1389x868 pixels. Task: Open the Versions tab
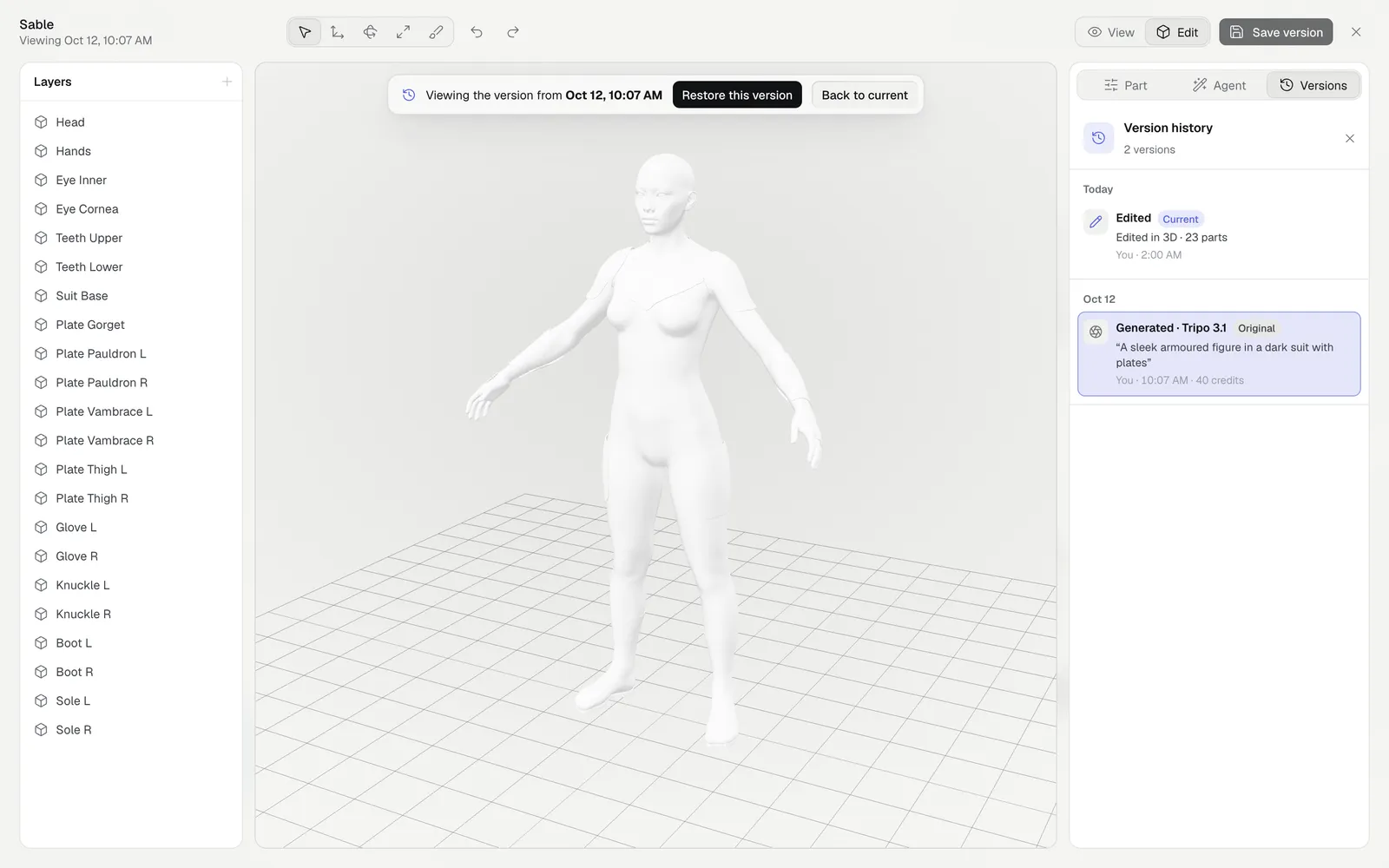pos(1313,85)
